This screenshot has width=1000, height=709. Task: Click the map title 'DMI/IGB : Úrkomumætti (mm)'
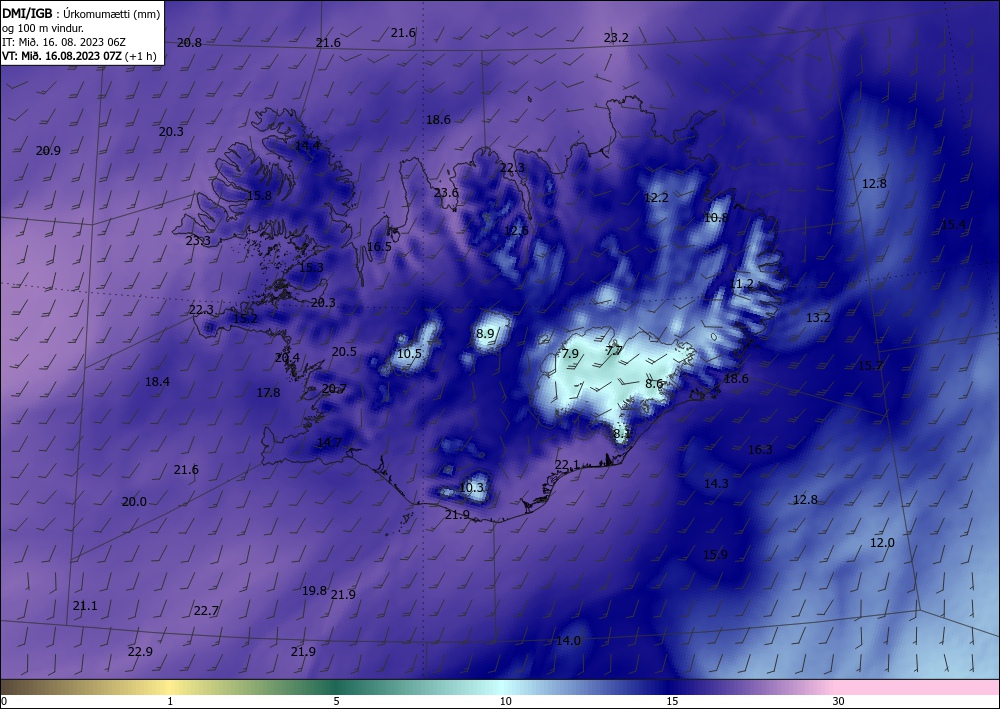[x=81, y=14]
